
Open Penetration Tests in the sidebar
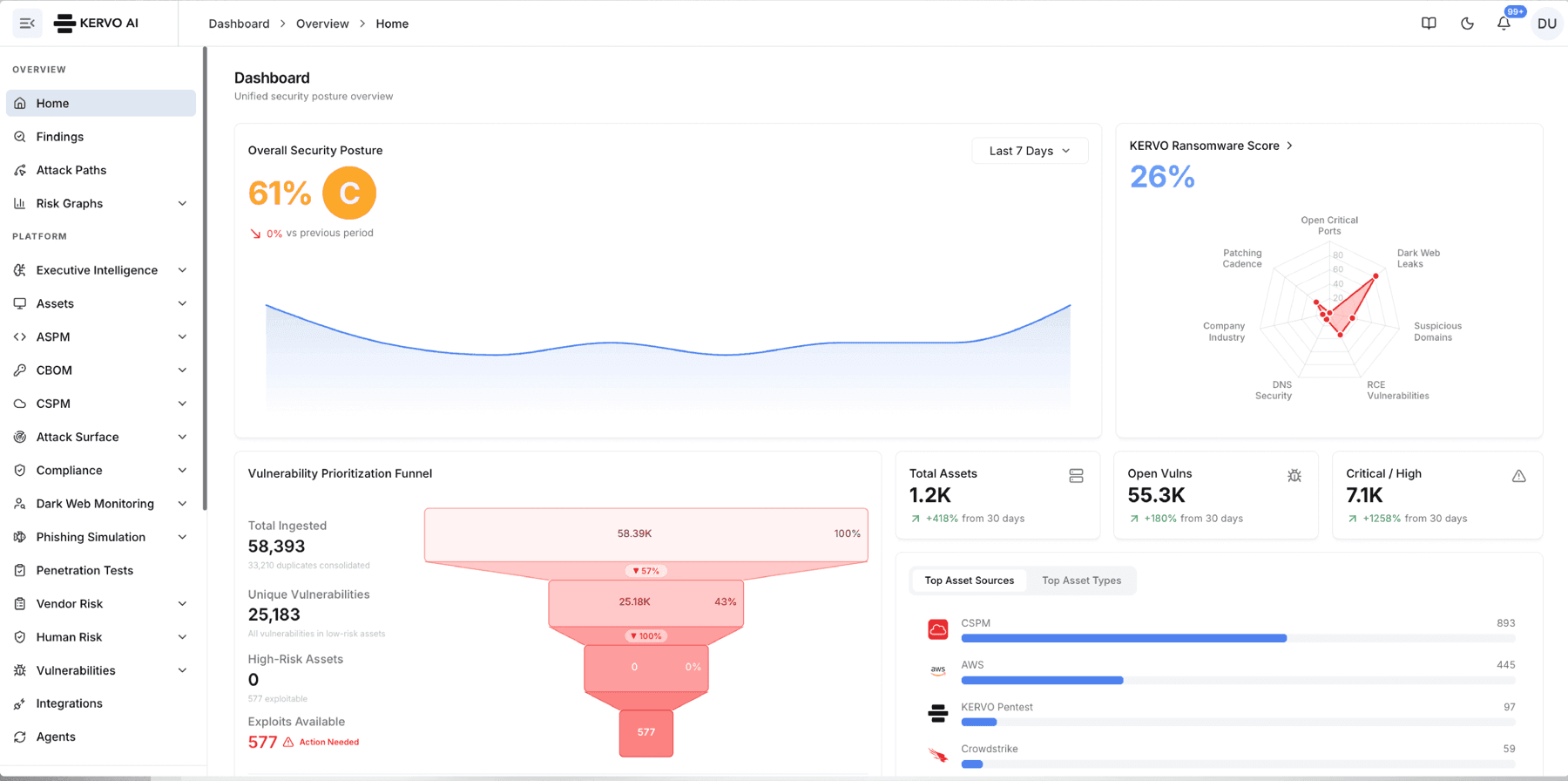coord(101,570)
